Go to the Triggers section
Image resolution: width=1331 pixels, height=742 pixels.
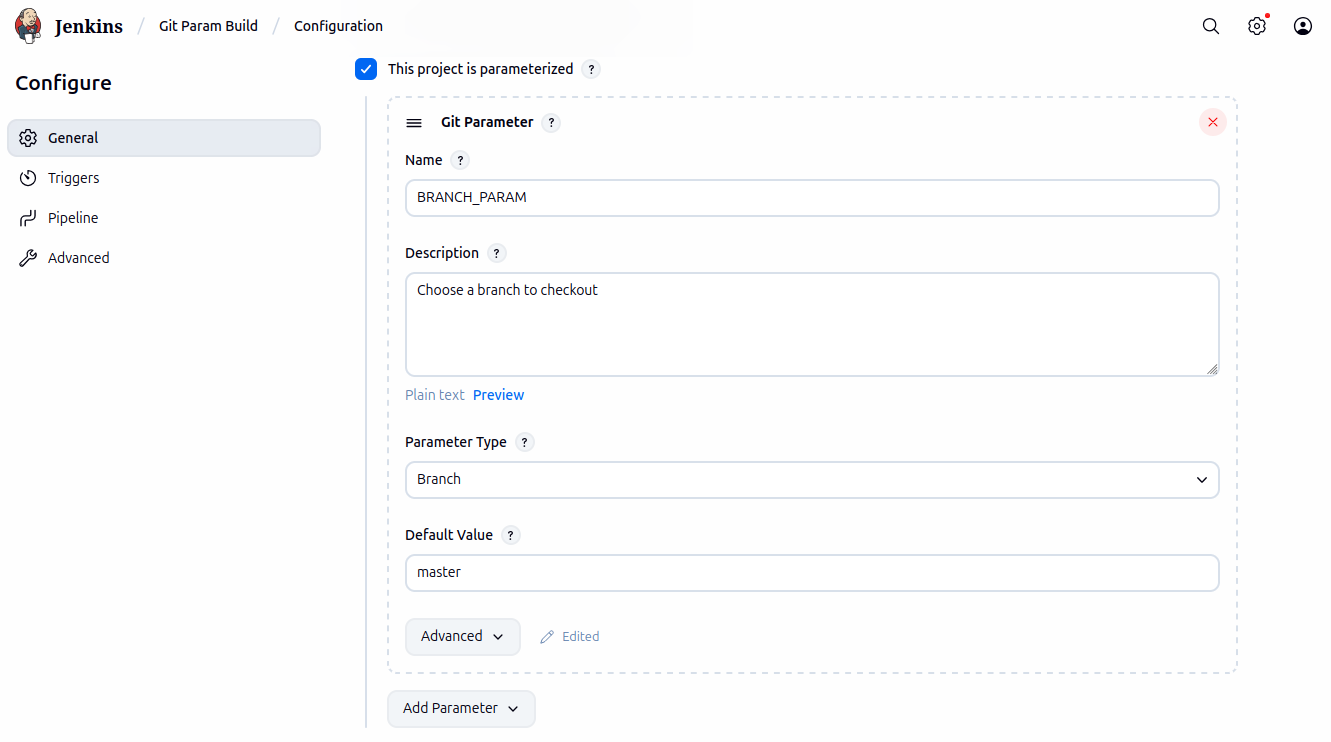coord(74,178)
